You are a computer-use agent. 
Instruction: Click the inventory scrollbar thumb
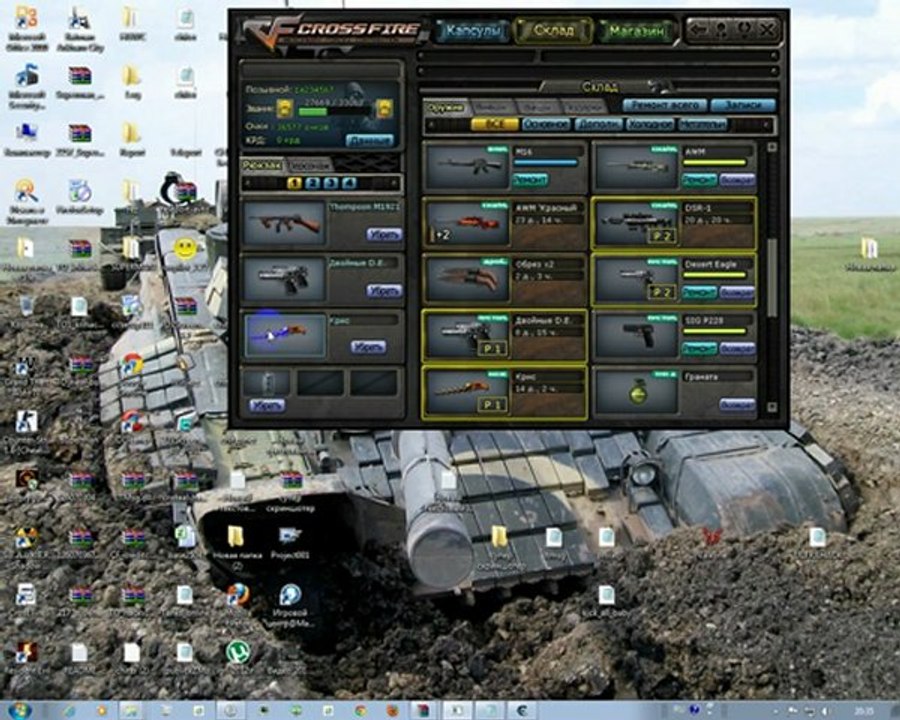771,278
